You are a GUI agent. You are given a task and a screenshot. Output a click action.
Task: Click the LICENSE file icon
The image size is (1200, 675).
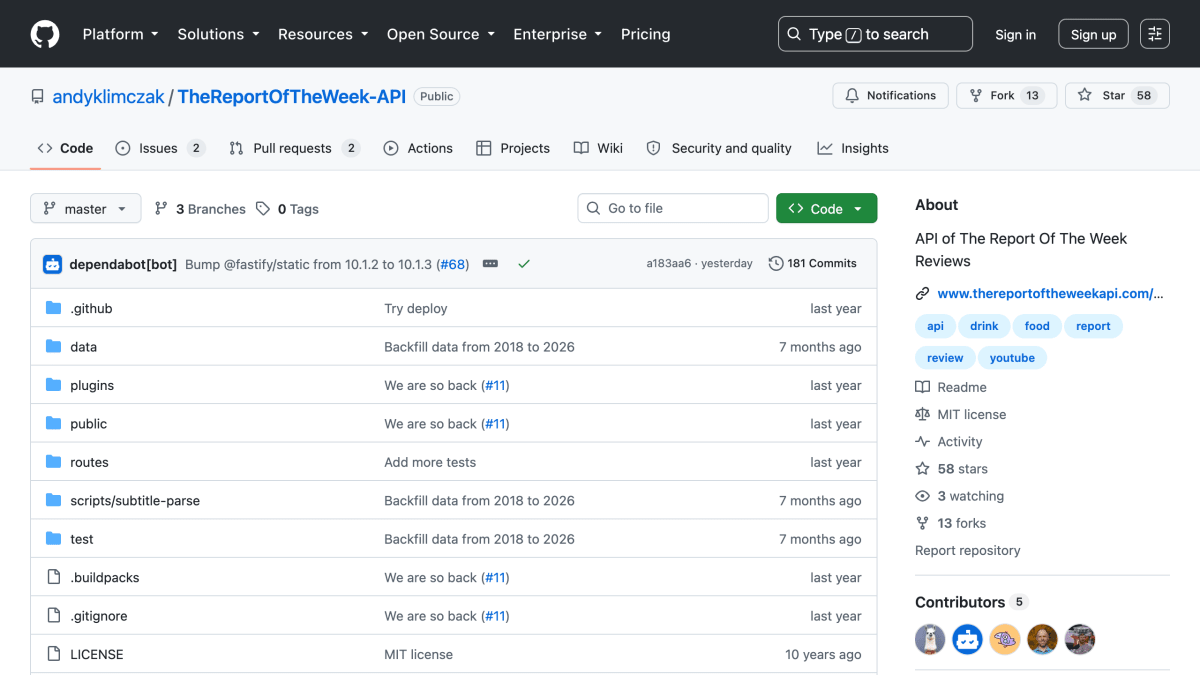coord(54,654)
